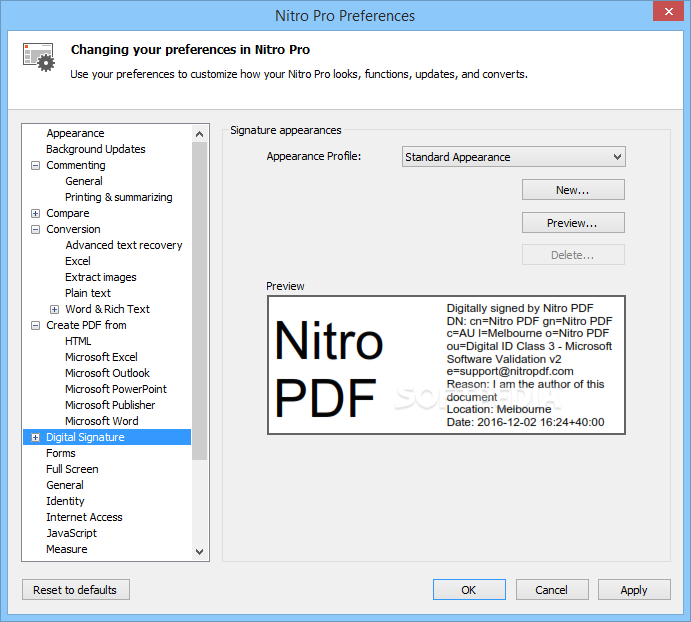Viewport: 691px width, 622px height.
Task: Collapse the Create PDF from node
Action: pos(35,325)
